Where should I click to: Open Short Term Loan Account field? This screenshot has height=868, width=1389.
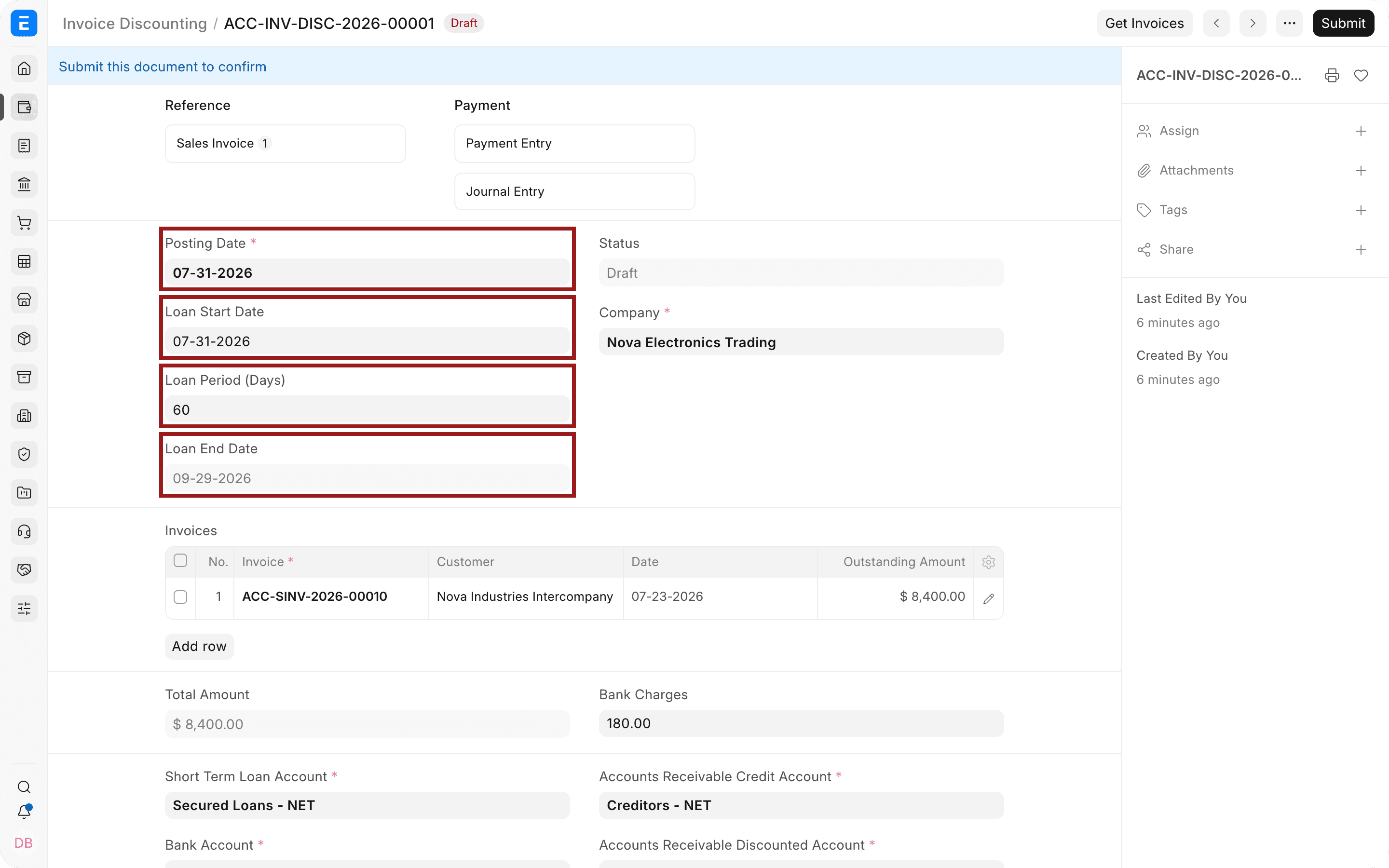click(x=368, y=805)
